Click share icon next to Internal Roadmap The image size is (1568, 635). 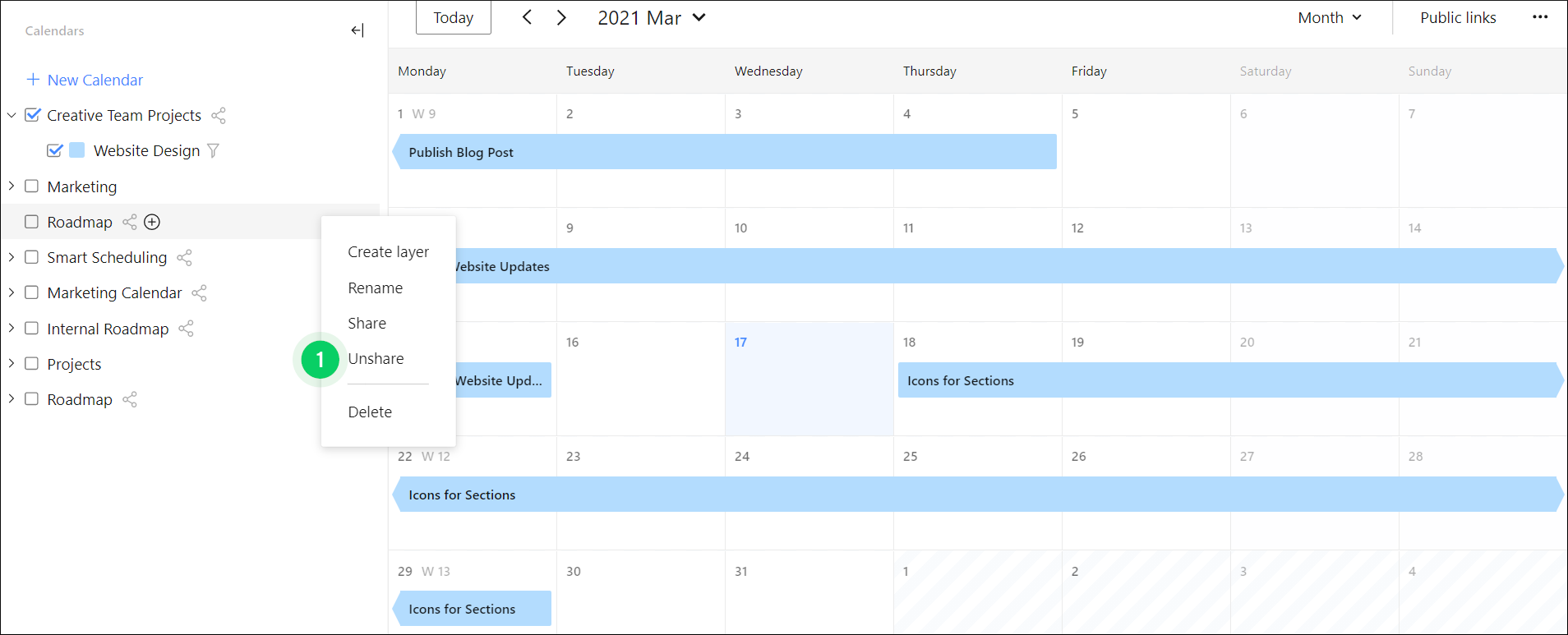(x=186, y=329)
